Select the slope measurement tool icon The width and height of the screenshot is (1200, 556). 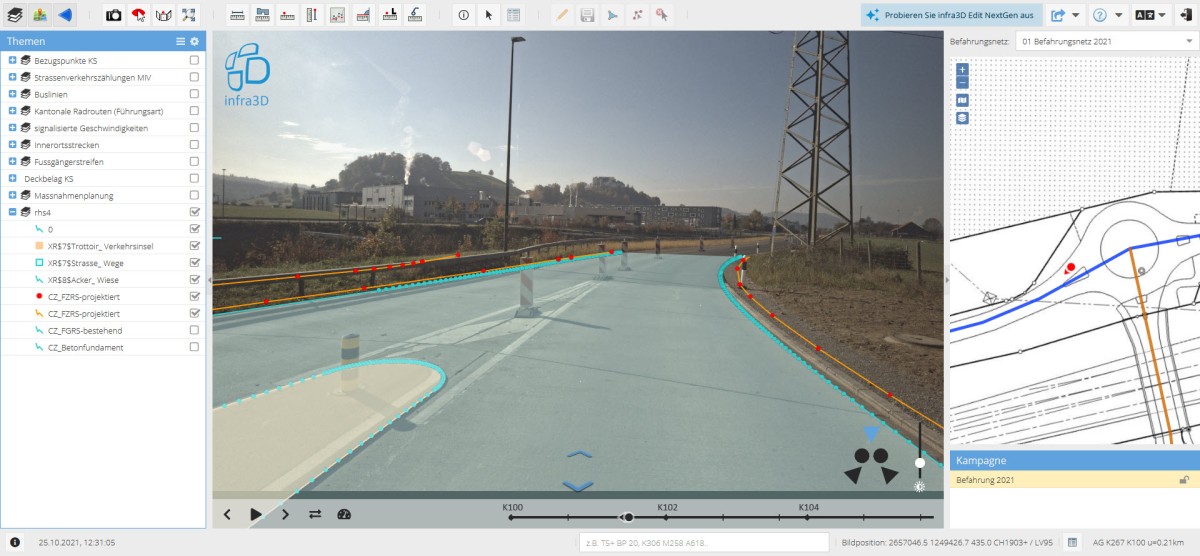coord(362,15)
